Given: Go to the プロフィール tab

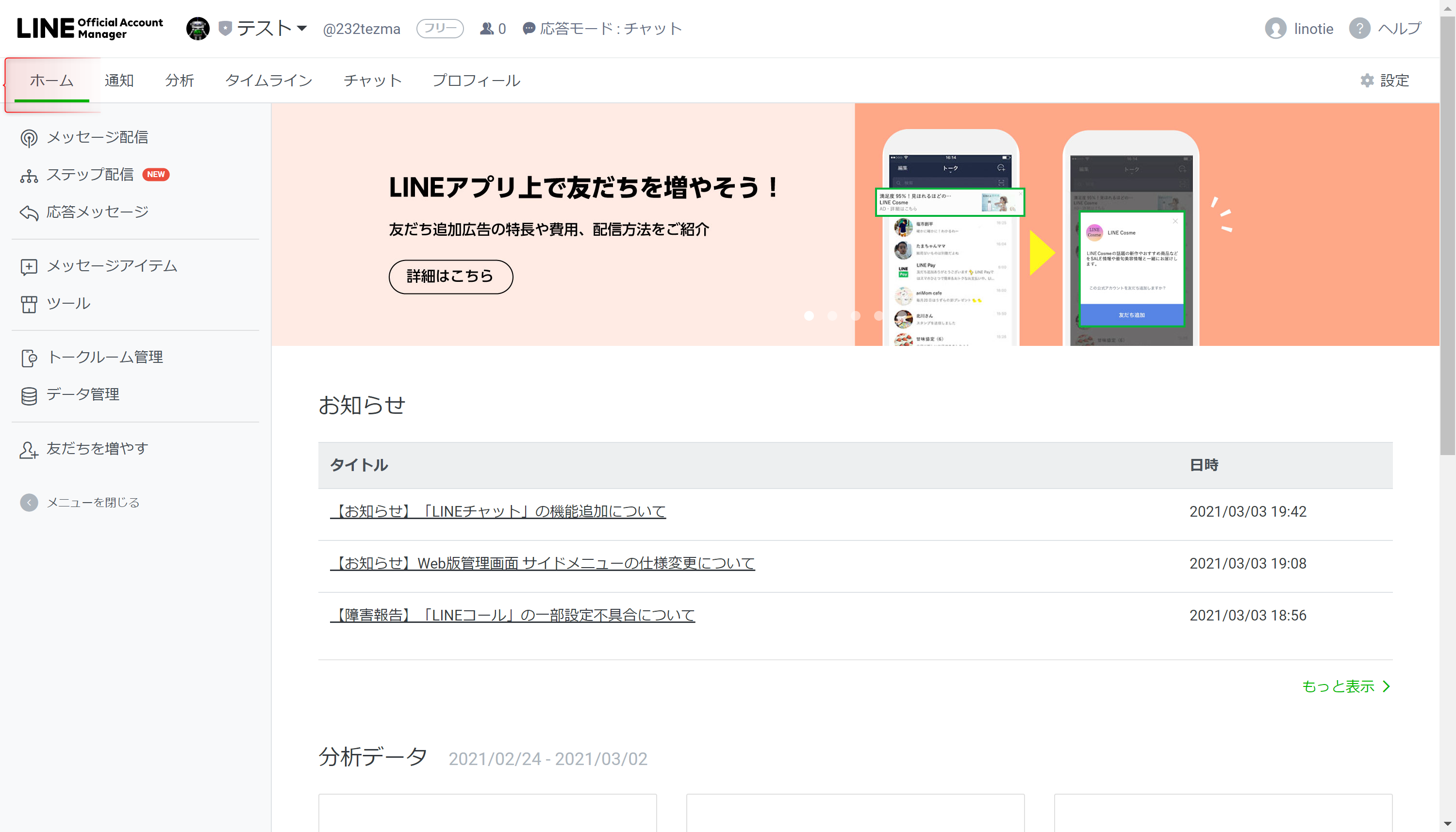Looking at the screenshot, I should 476,81.
